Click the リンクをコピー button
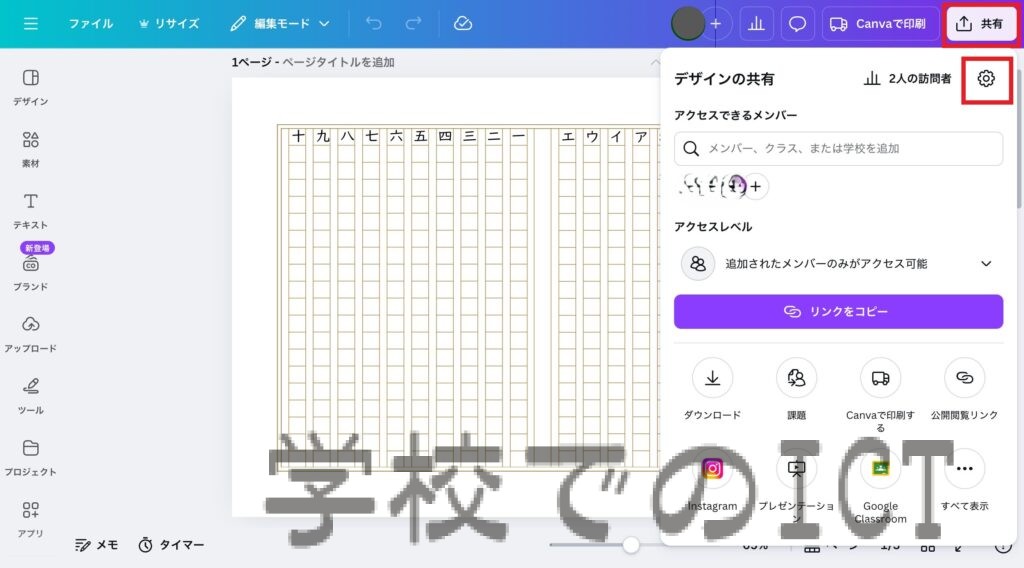Viewport: 1024px width, 568px height. pos(838,311)
